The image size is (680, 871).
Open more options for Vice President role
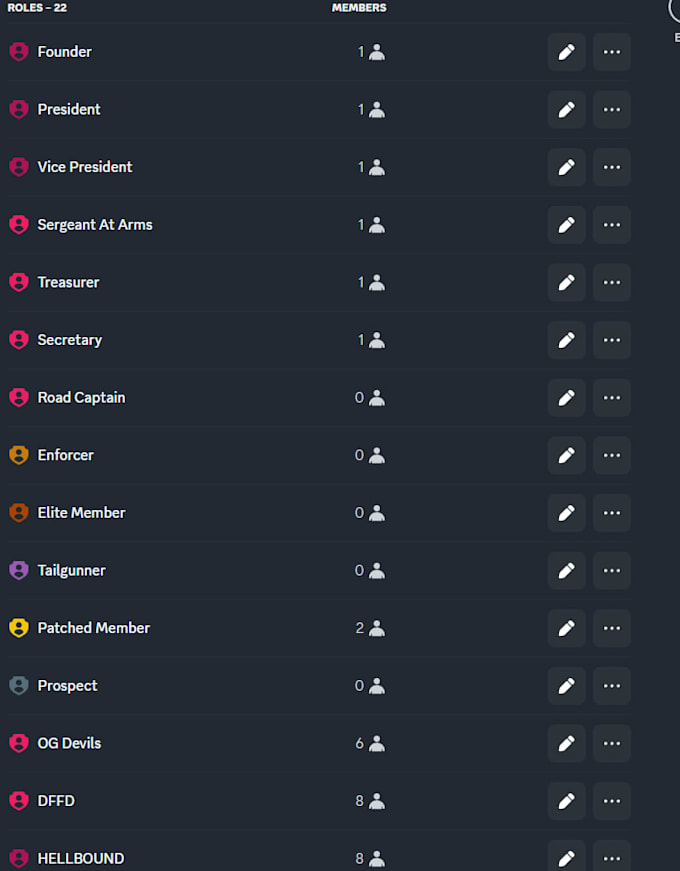tap(612, 167)
